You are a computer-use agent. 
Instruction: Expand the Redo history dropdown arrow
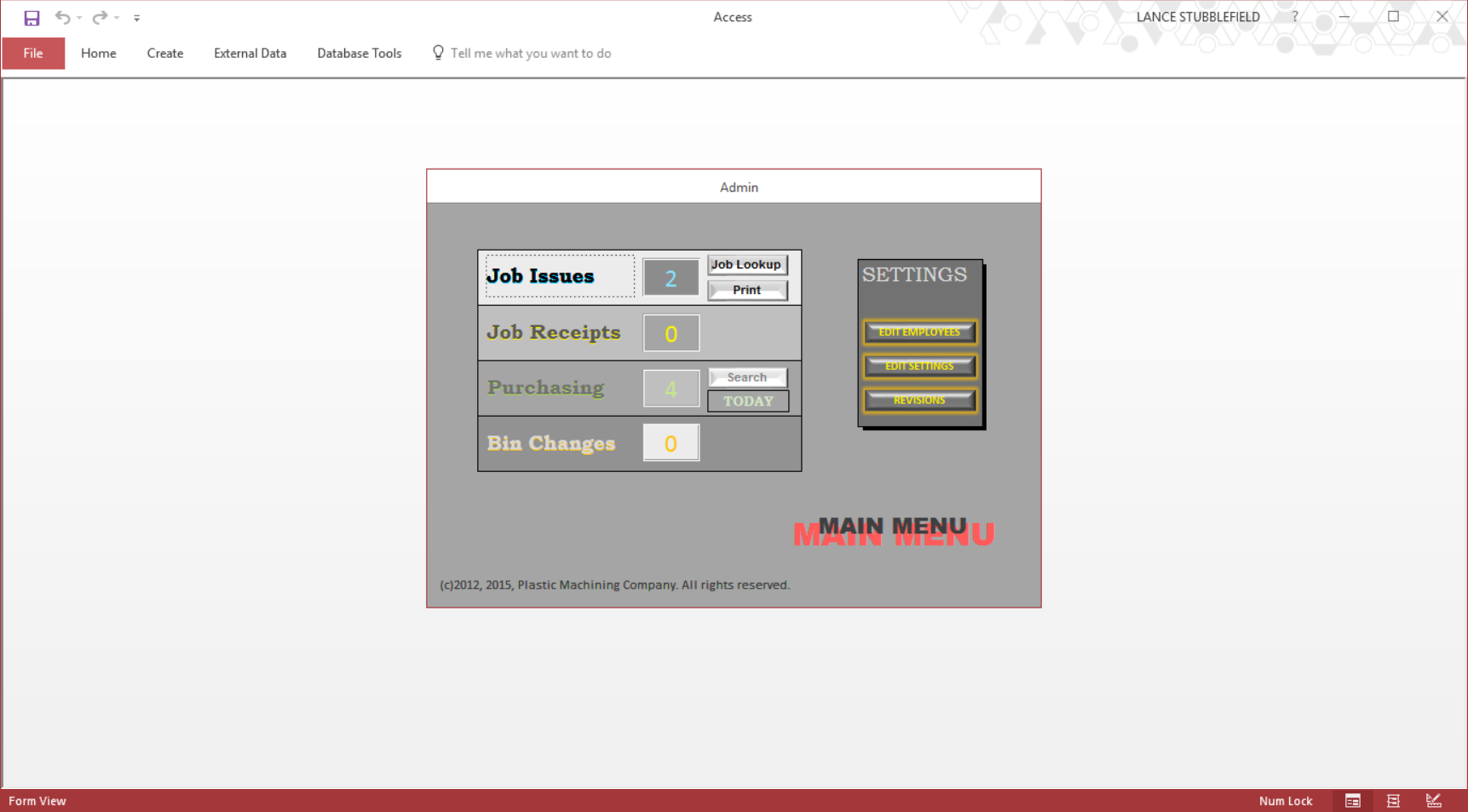(x=117, y=18)
